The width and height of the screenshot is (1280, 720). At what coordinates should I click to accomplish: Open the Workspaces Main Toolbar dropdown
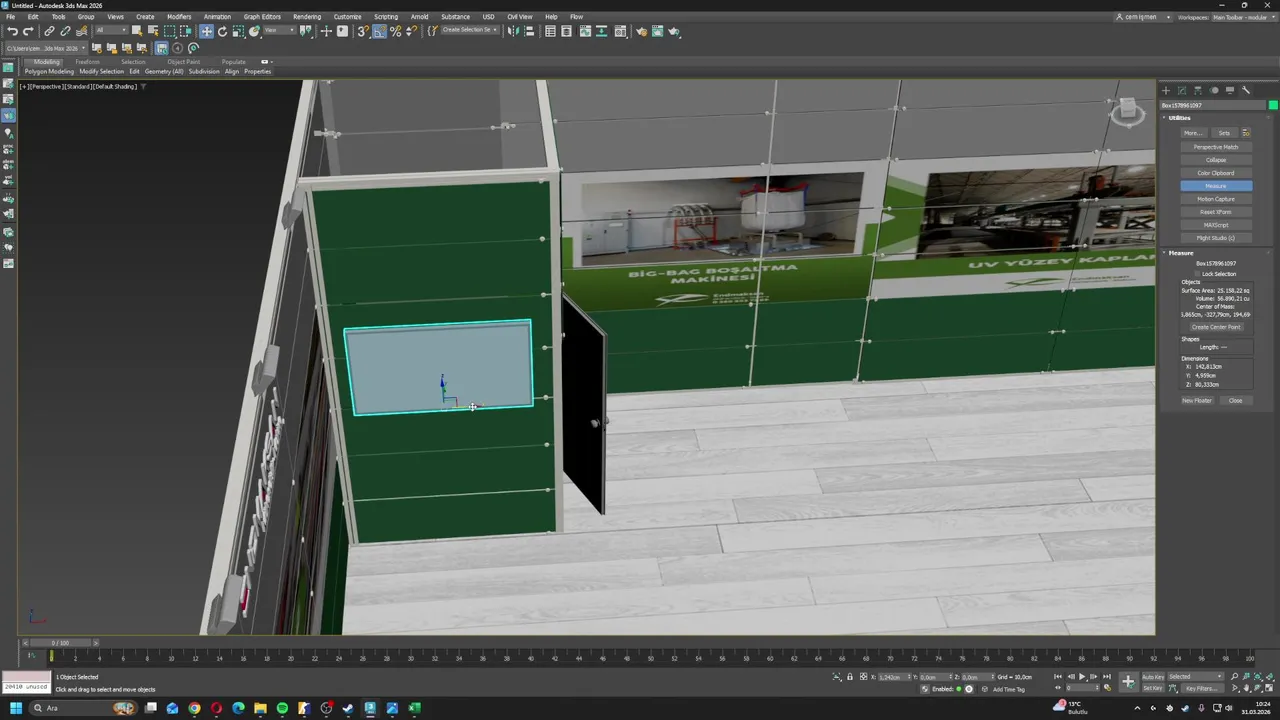coord(1244,17)
